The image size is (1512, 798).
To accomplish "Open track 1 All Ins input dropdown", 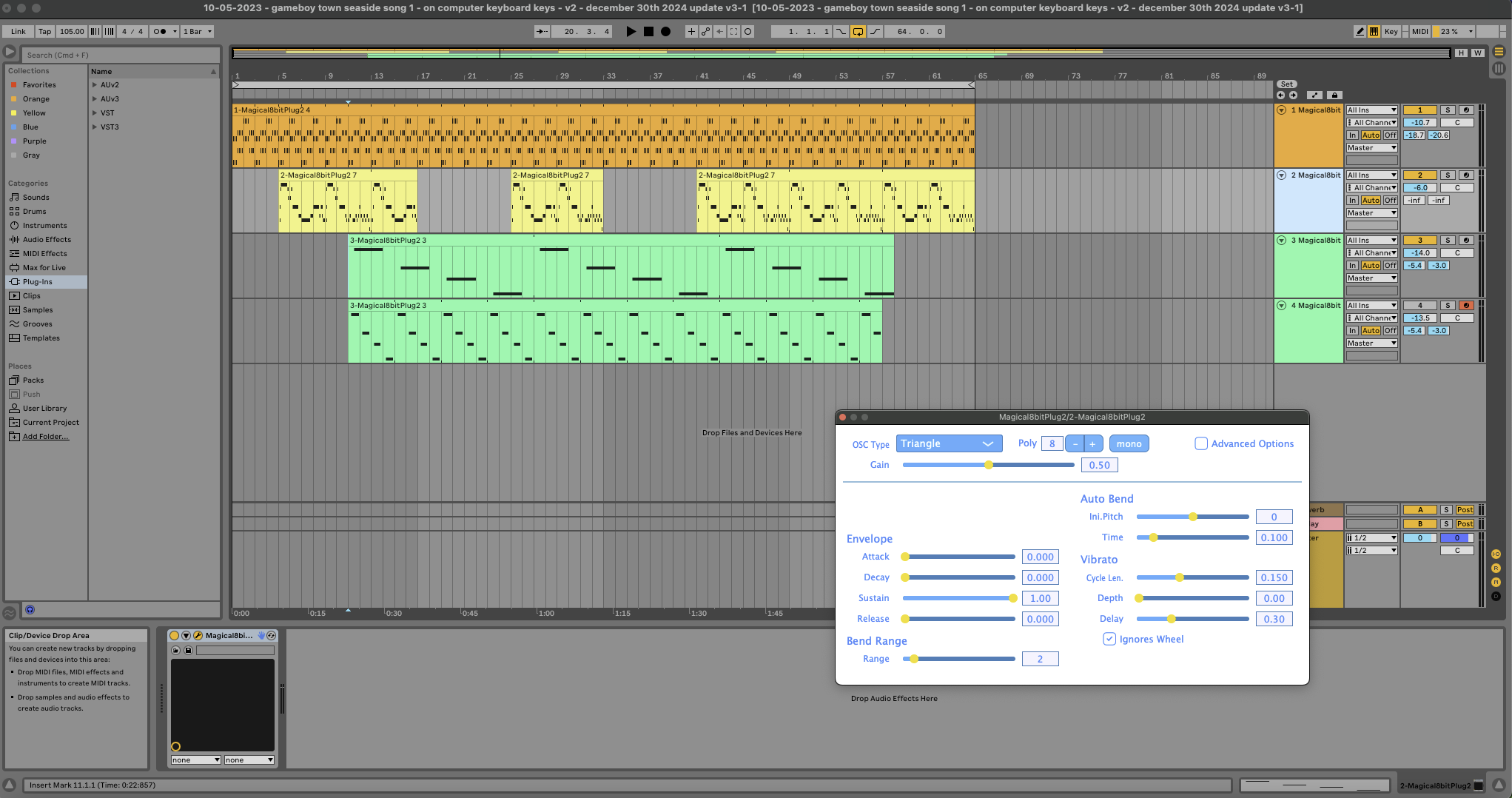I will point(1371,110).
